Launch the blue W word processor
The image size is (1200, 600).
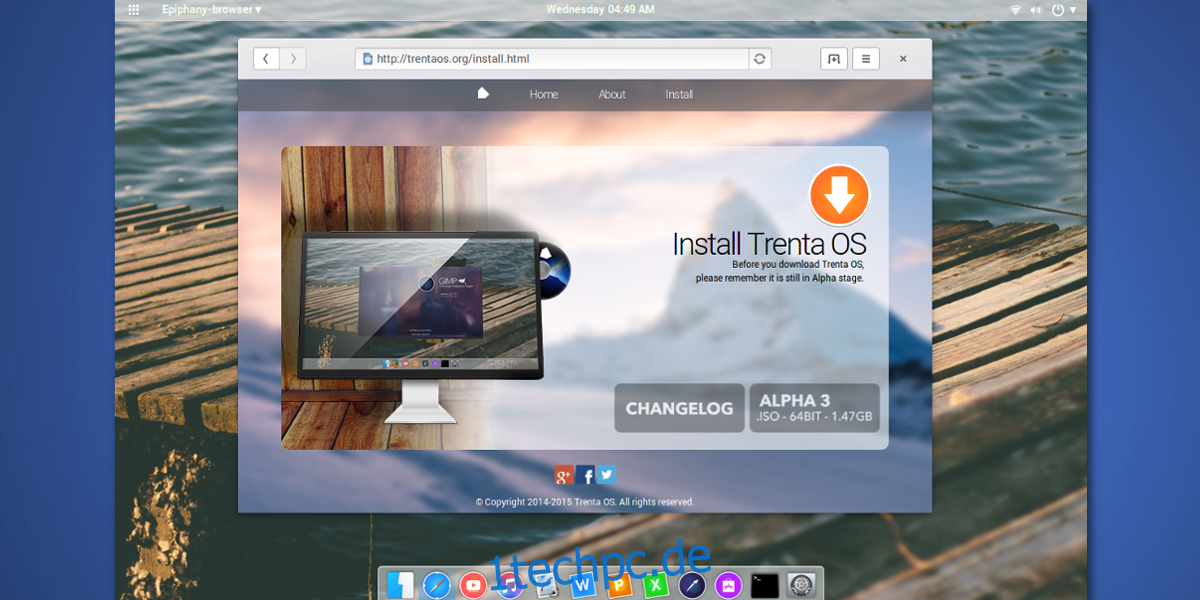(582, 586)
